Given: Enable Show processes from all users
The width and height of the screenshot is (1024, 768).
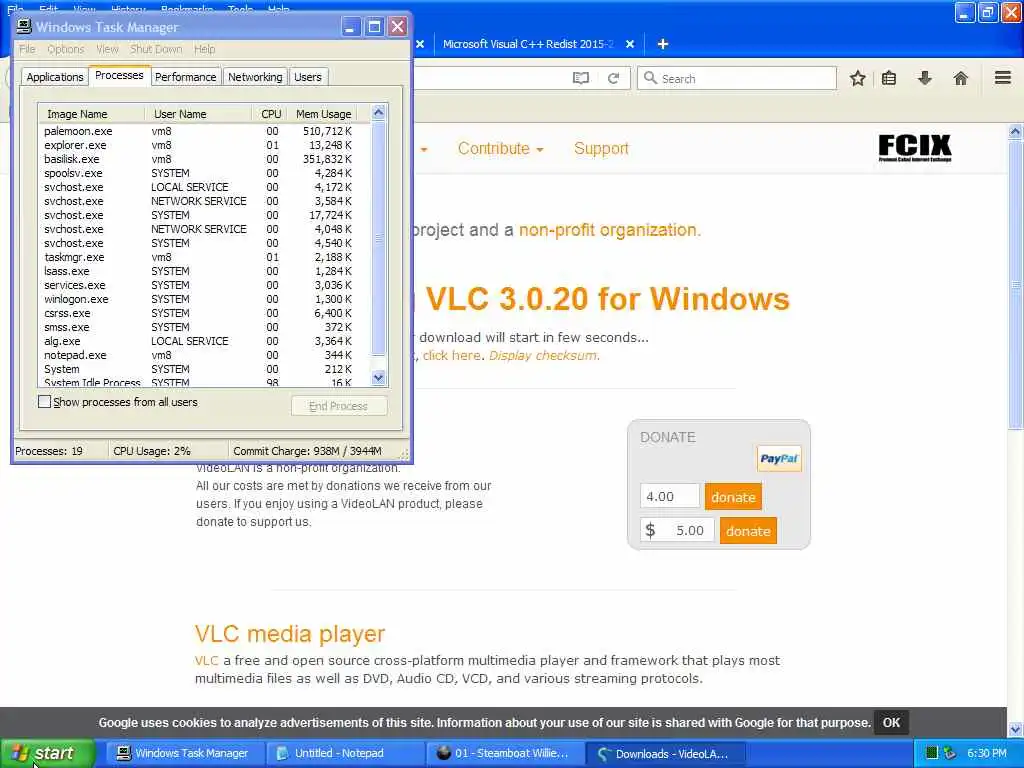Looking at the screenshot, I should tap(44, 402).
